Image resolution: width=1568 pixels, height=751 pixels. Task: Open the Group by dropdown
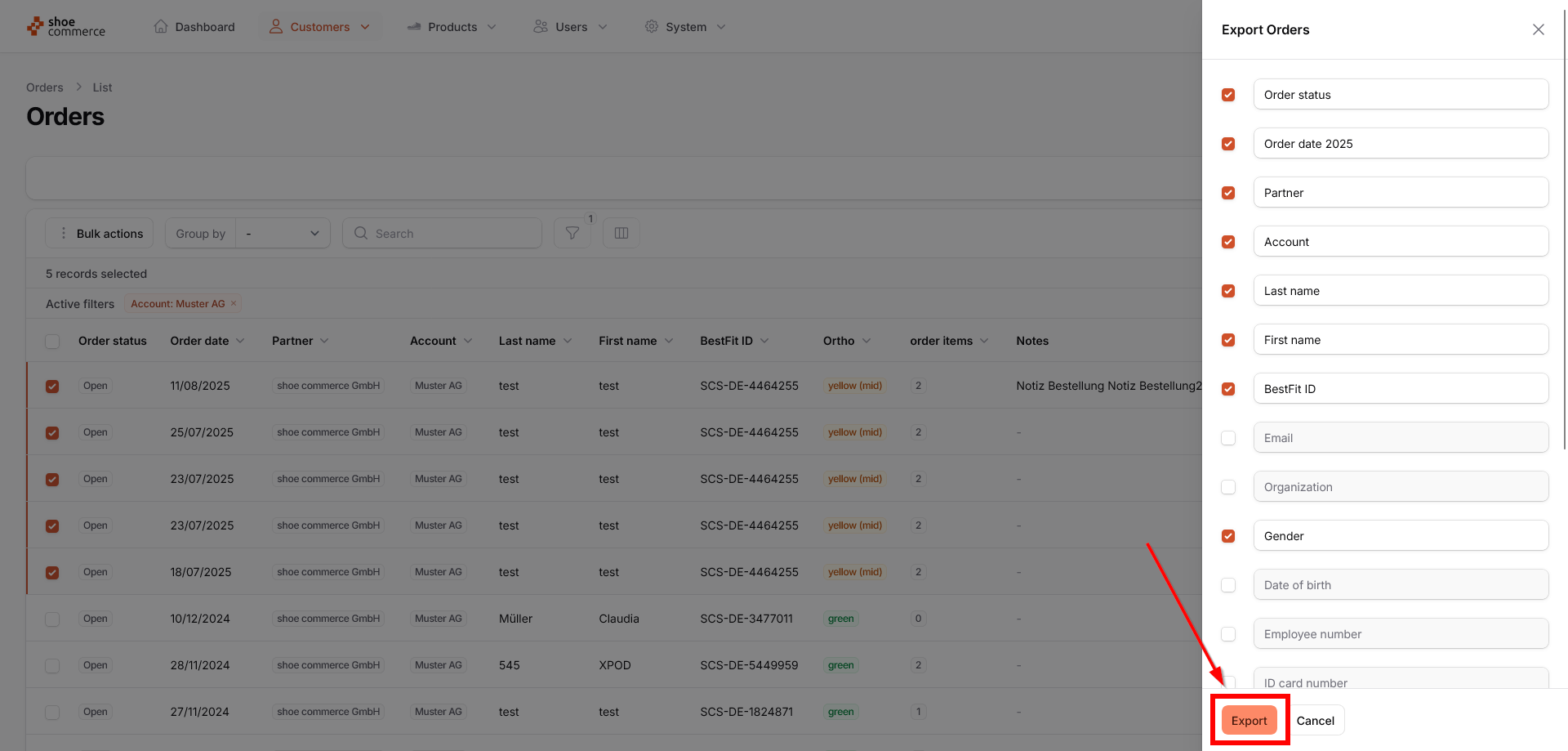tap(283, 234)
